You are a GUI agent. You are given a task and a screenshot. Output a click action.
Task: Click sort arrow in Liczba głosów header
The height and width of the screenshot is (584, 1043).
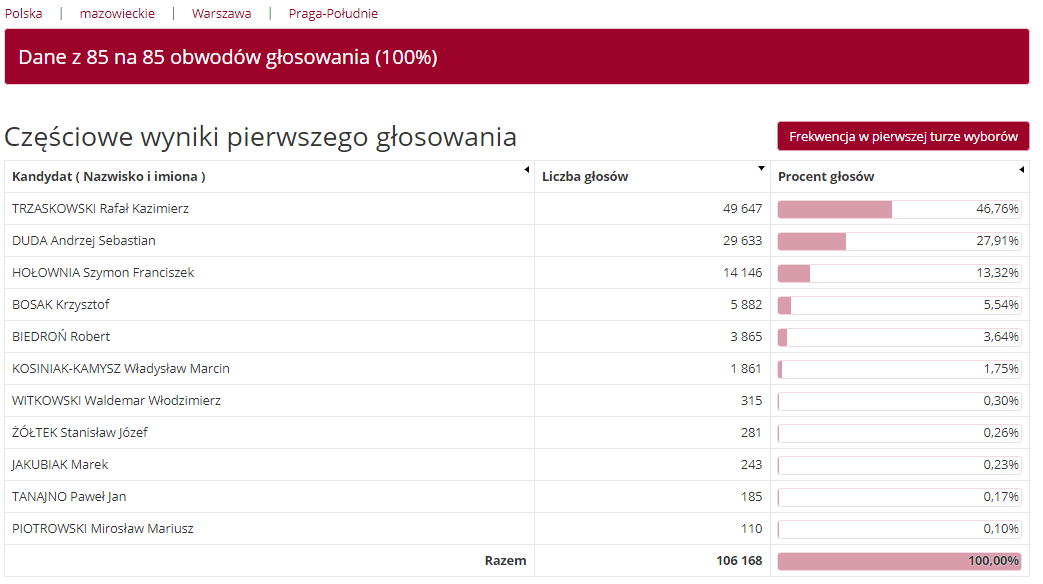click(x=761, y=168)
